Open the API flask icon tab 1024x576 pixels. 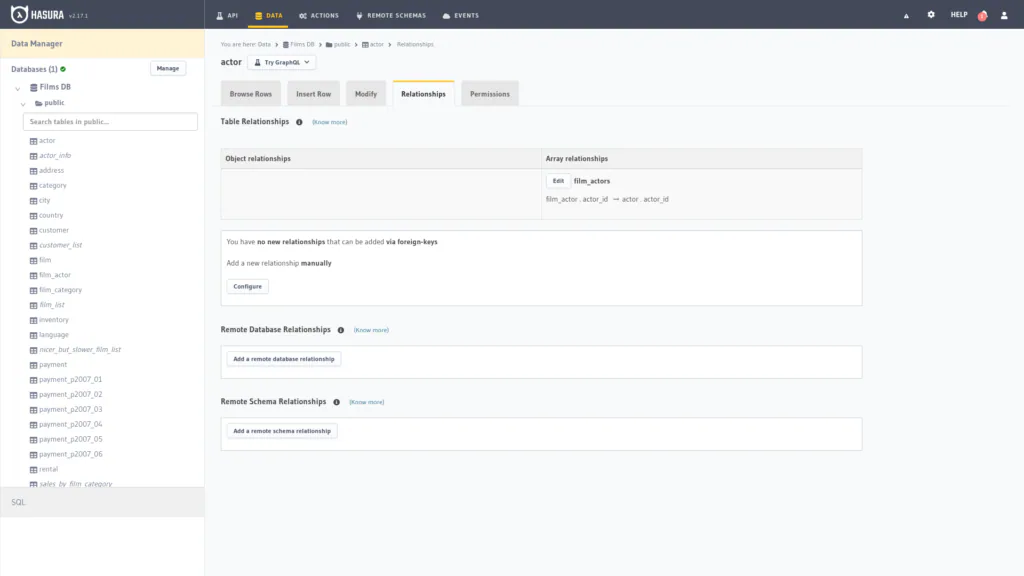tap(227, 15)
